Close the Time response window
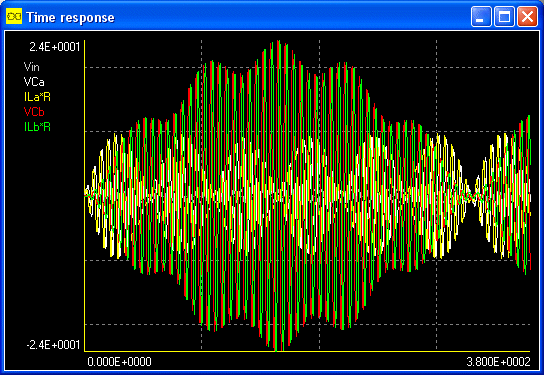Screen dimensions: 544x375 (x=527, y=16)
